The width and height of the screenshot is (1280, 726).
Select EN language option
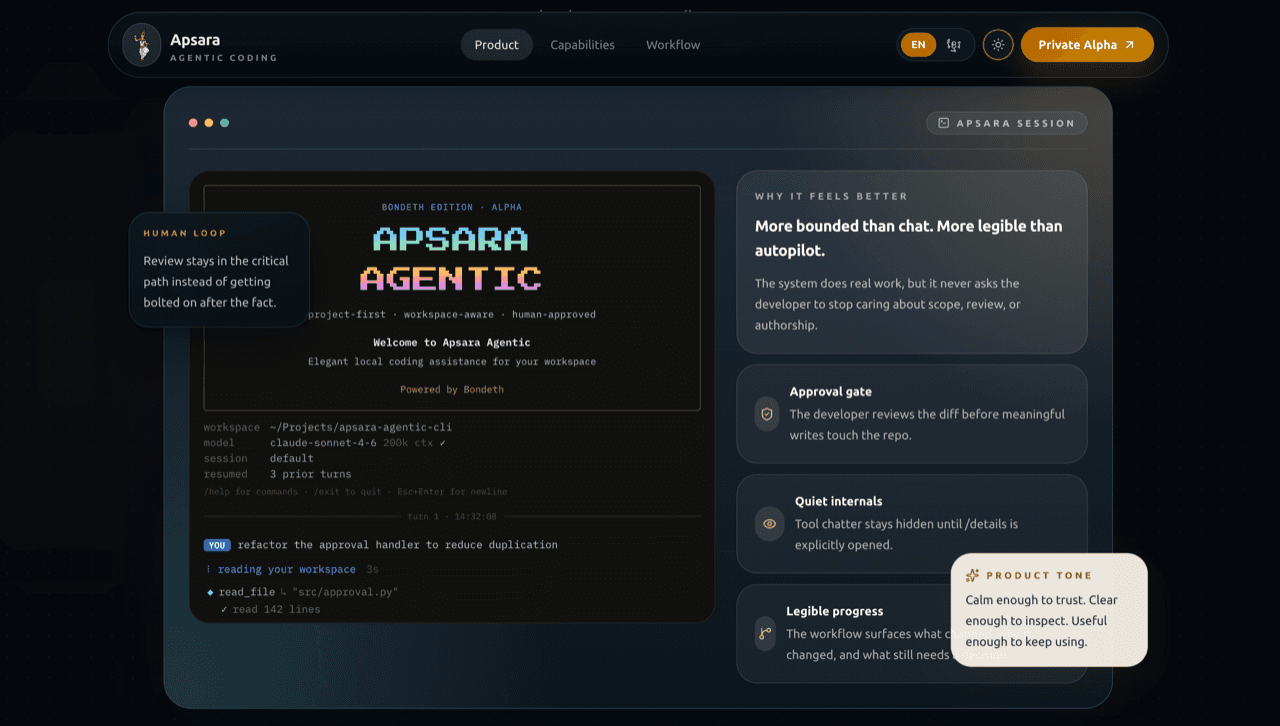(918, 45)
